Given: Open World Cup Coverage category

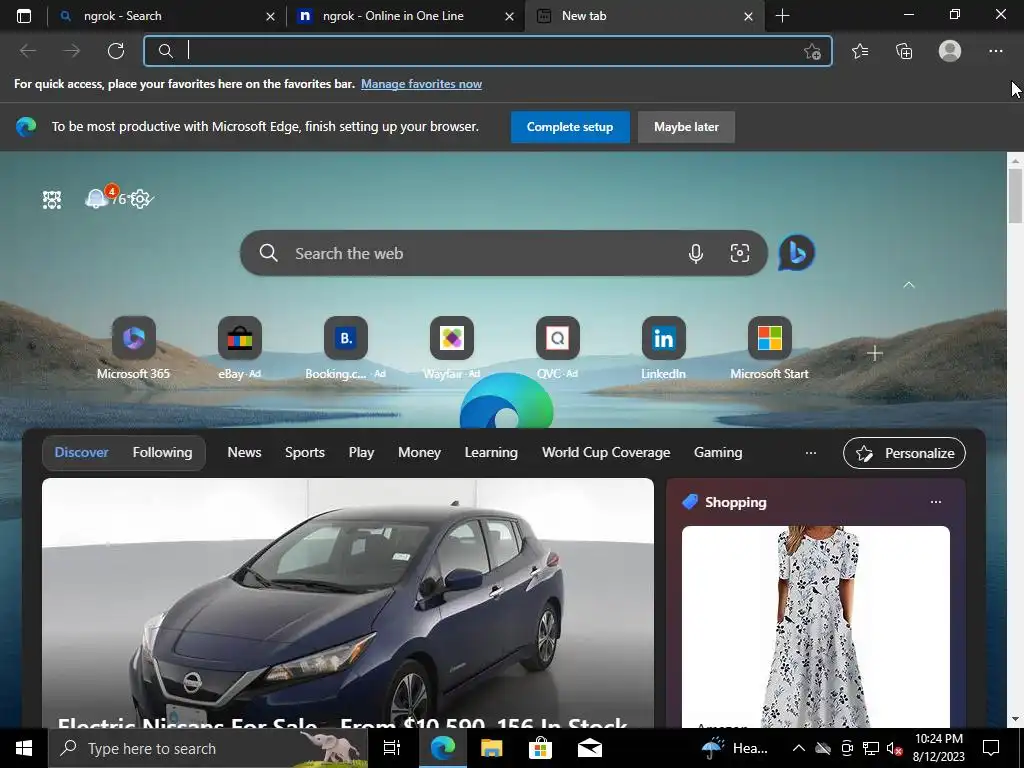Looking at the screenshot, I should 606,453.
